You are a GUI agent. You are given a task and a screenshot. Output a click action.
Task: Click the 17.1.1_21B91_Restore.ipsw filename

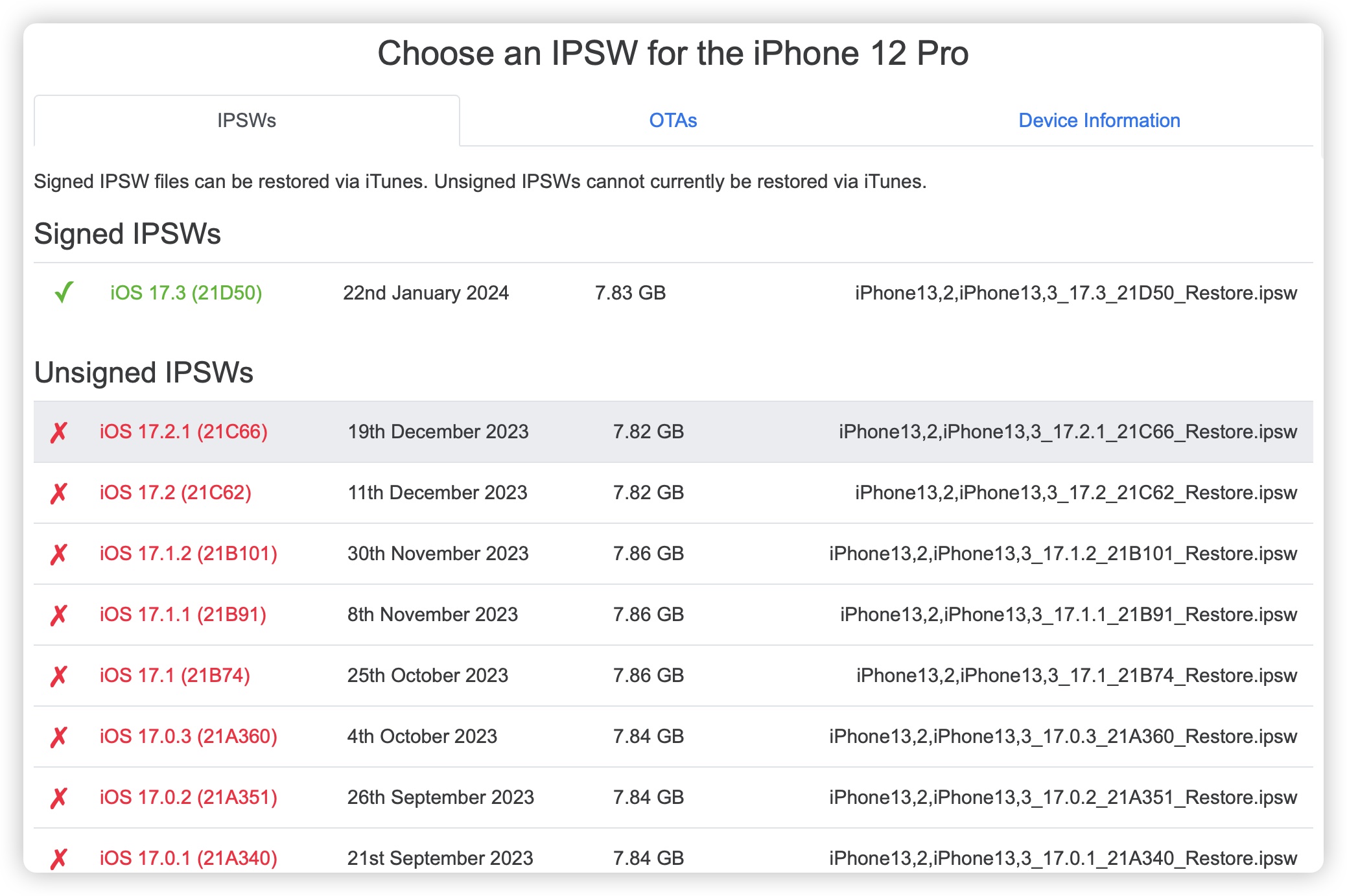1069,615
